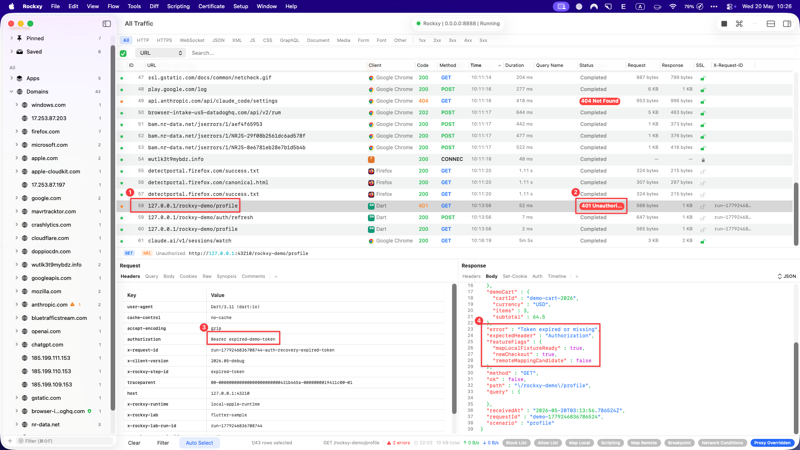Click the Dart client icon on row 58

(371, 206)
